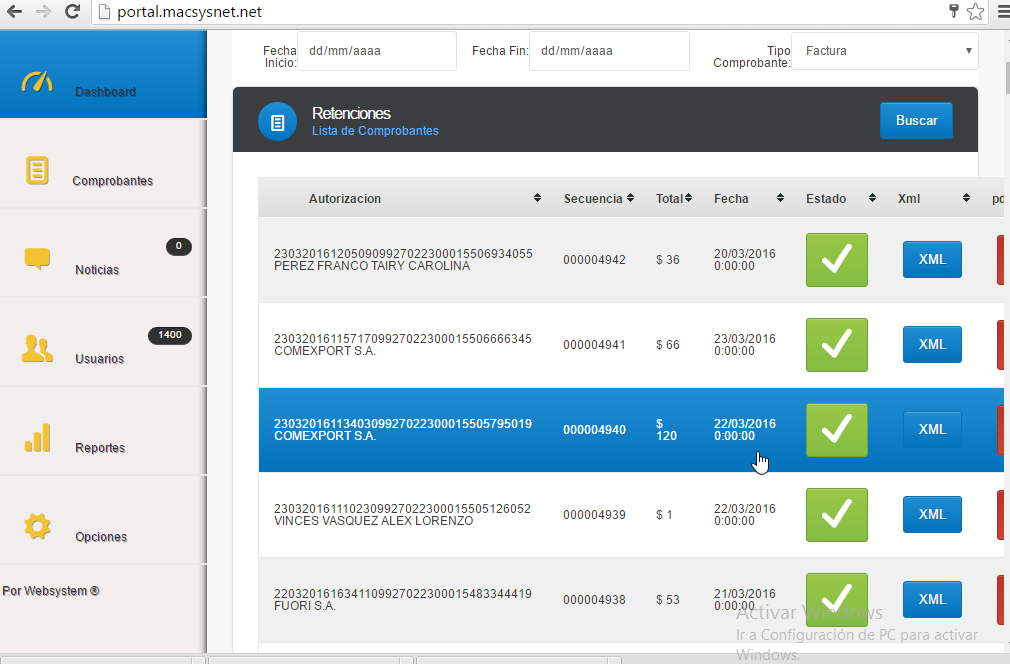The height and width of the screenshot is (664, 1010).
Task: Bookmark page with the star icon
Action: pos(975,12)
